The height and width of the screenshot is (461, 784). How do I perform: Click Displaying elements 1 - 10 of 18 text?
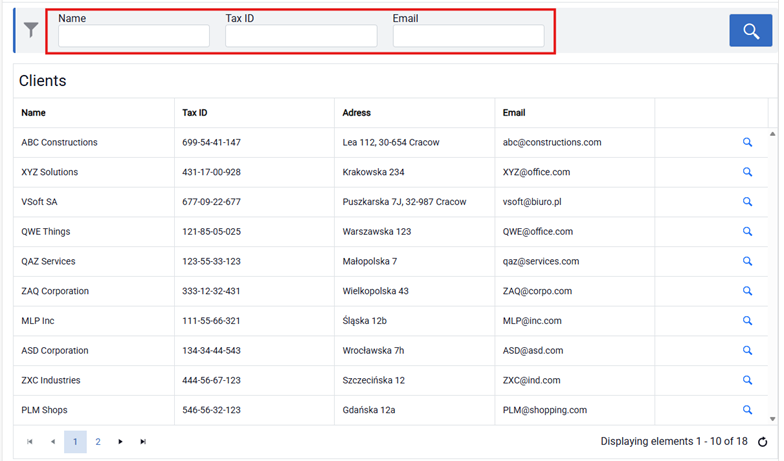click(x=674, y=441)
